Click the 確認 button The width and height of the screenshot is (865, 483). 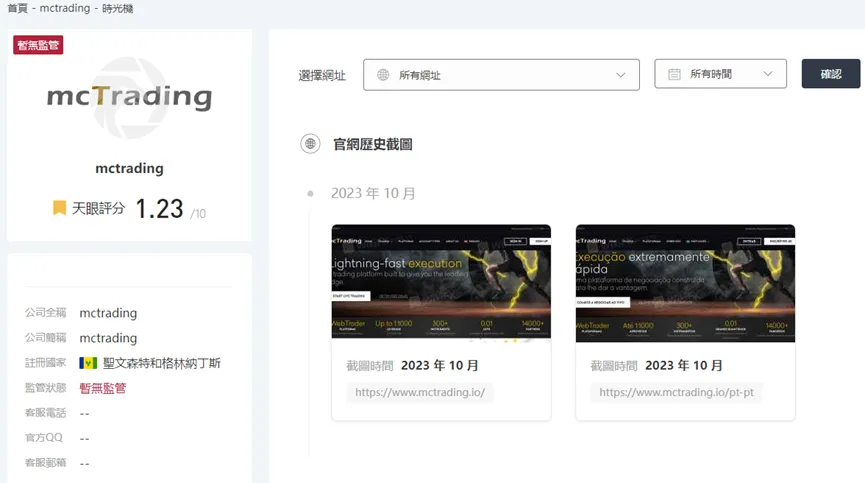830,74
